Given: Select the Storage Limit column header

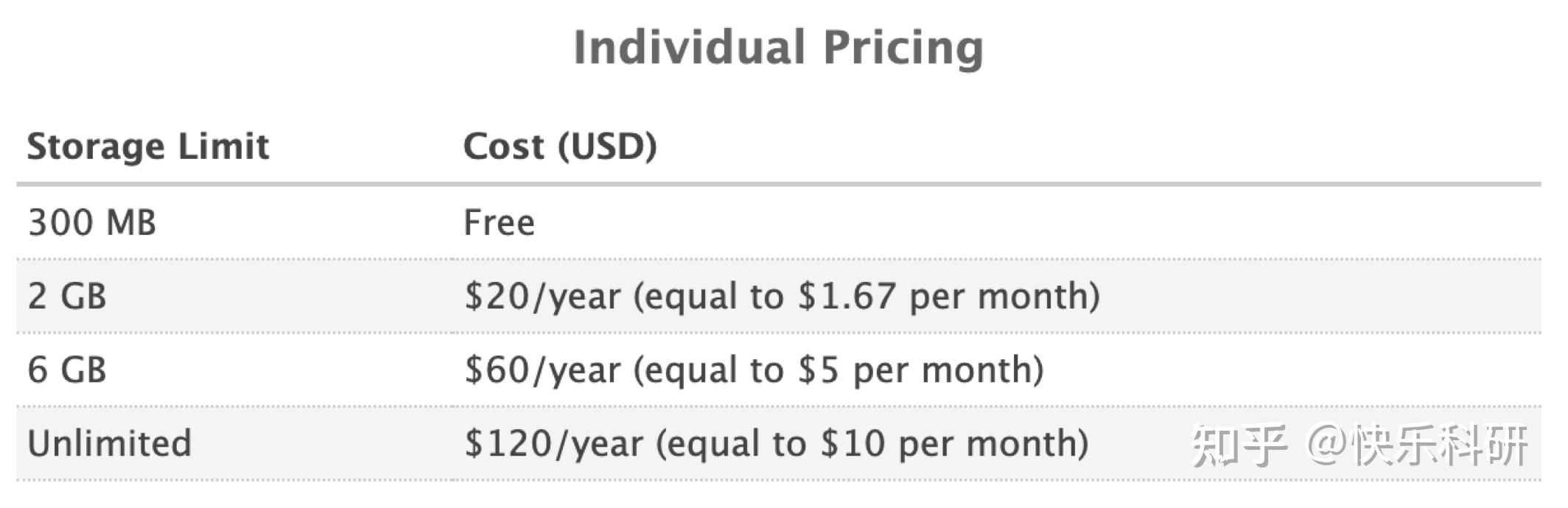Looking at the screenshot, I should [148, 147].
